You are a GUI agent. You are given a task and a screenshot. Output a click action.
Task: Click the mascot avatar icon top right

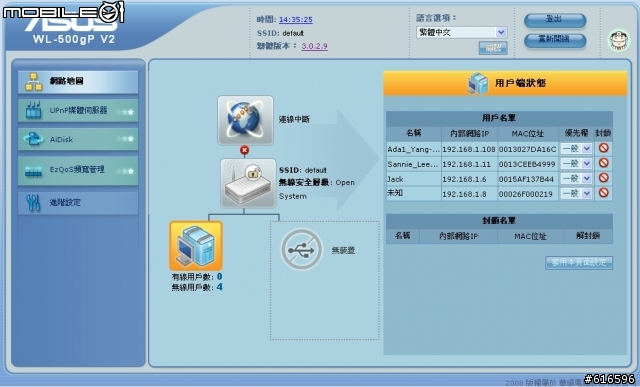(x=619, y=40)
